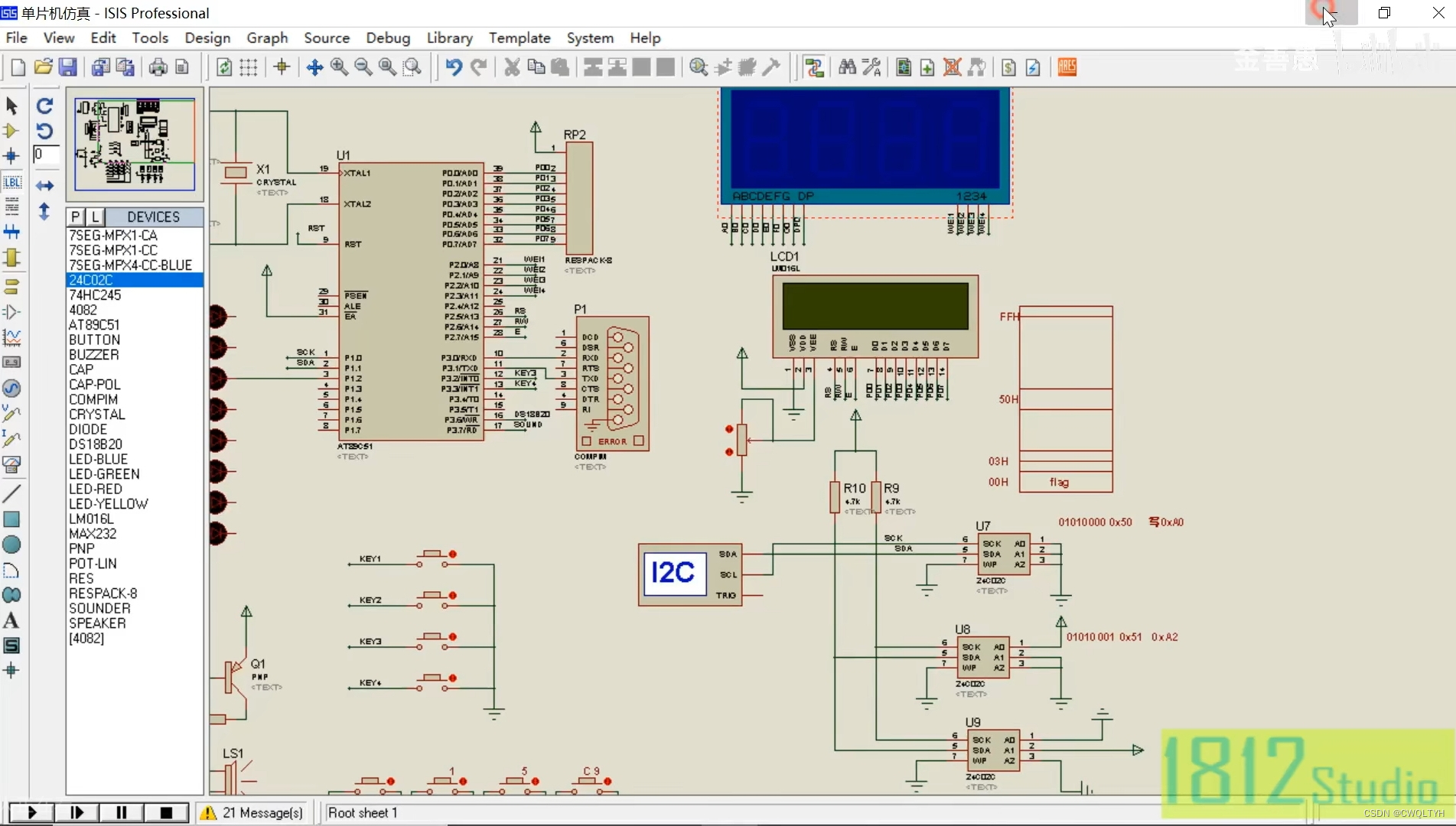Image resolution: width=1456 pixels, height=826 pixels.
Task: Click the P pick devices button
Action: (x=76, y=217)
